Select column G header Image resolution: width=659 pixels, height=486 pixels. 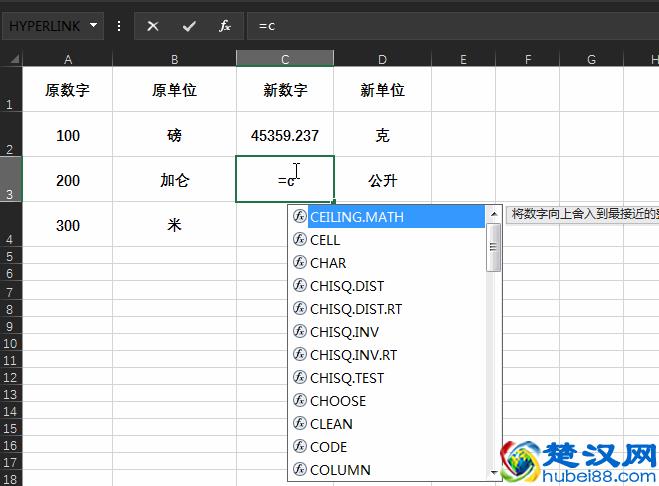(592, 59)
